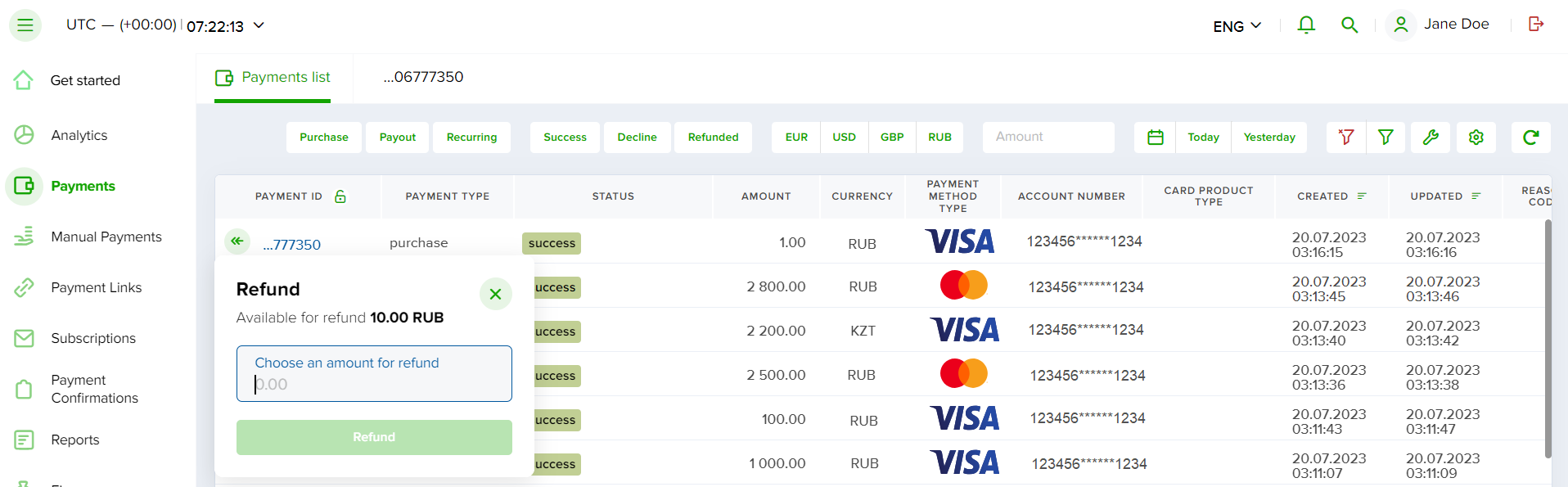Refresh the payments list
Viewport: 1568px width, 487px height.
[1531, 138]
